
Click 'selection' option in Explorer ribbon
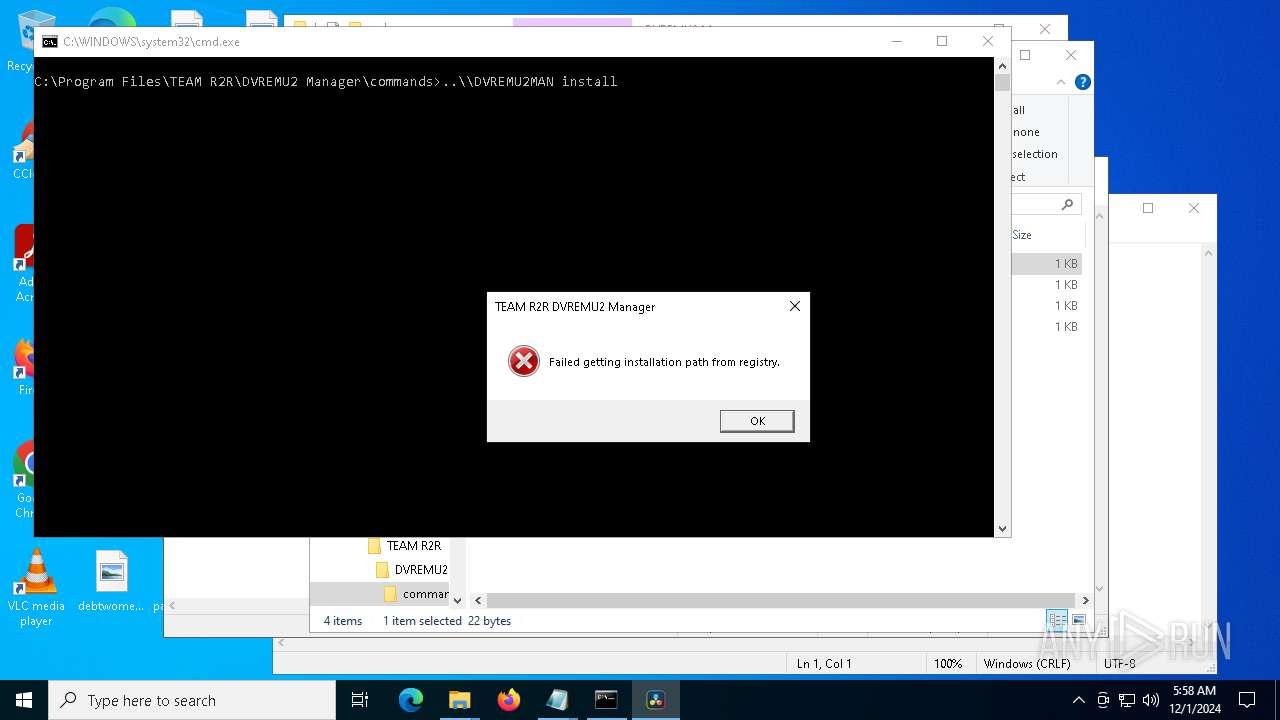coord(1035,154)
